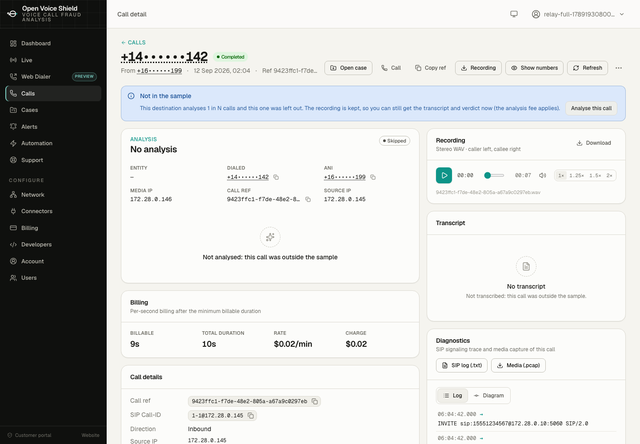
Task: Click the Media IP 172.28.0.146 value
Action: pos(151,200)
